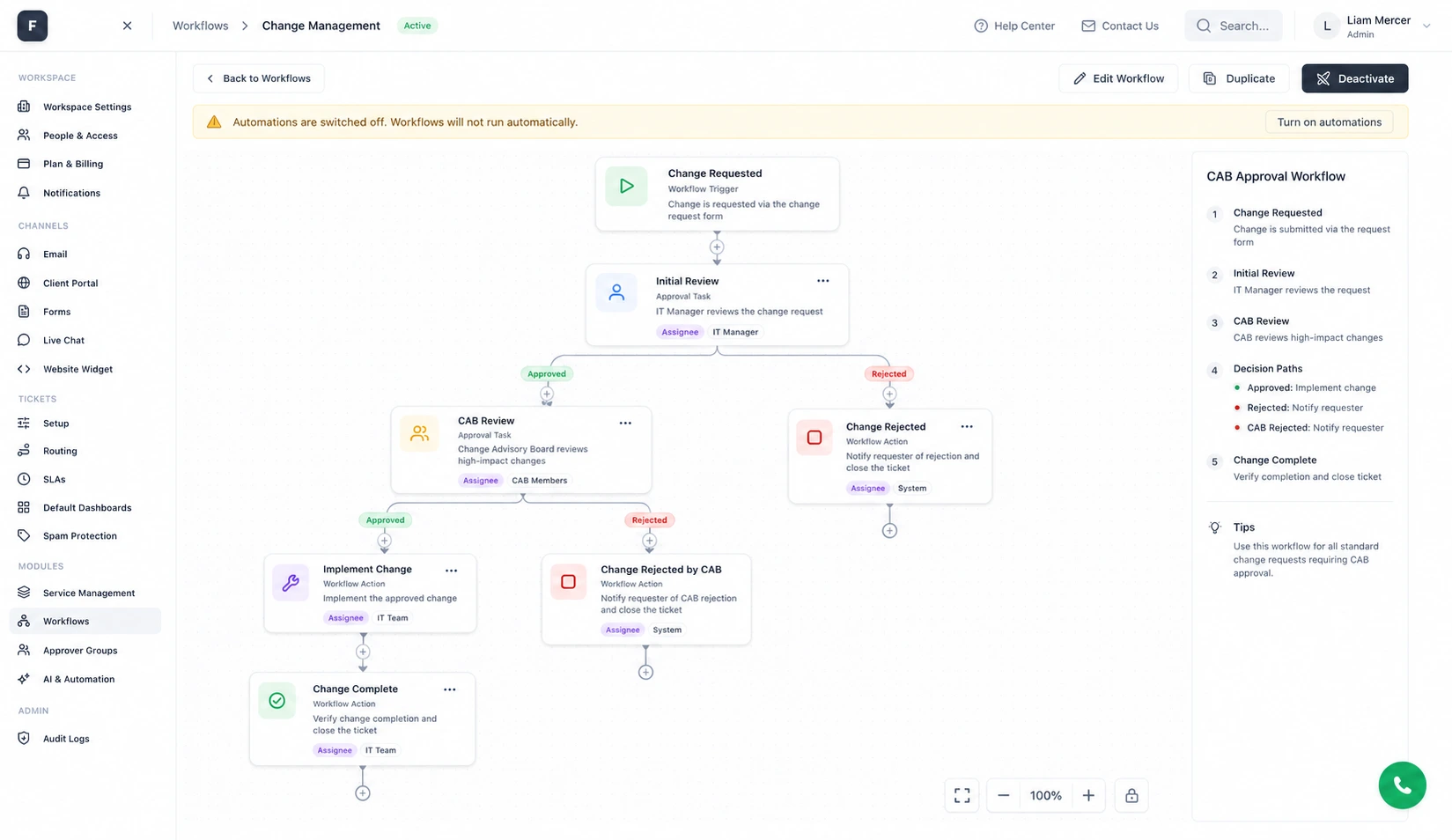Click the warning triangle icon in banner
The image size is (1452, 840).
214,122
